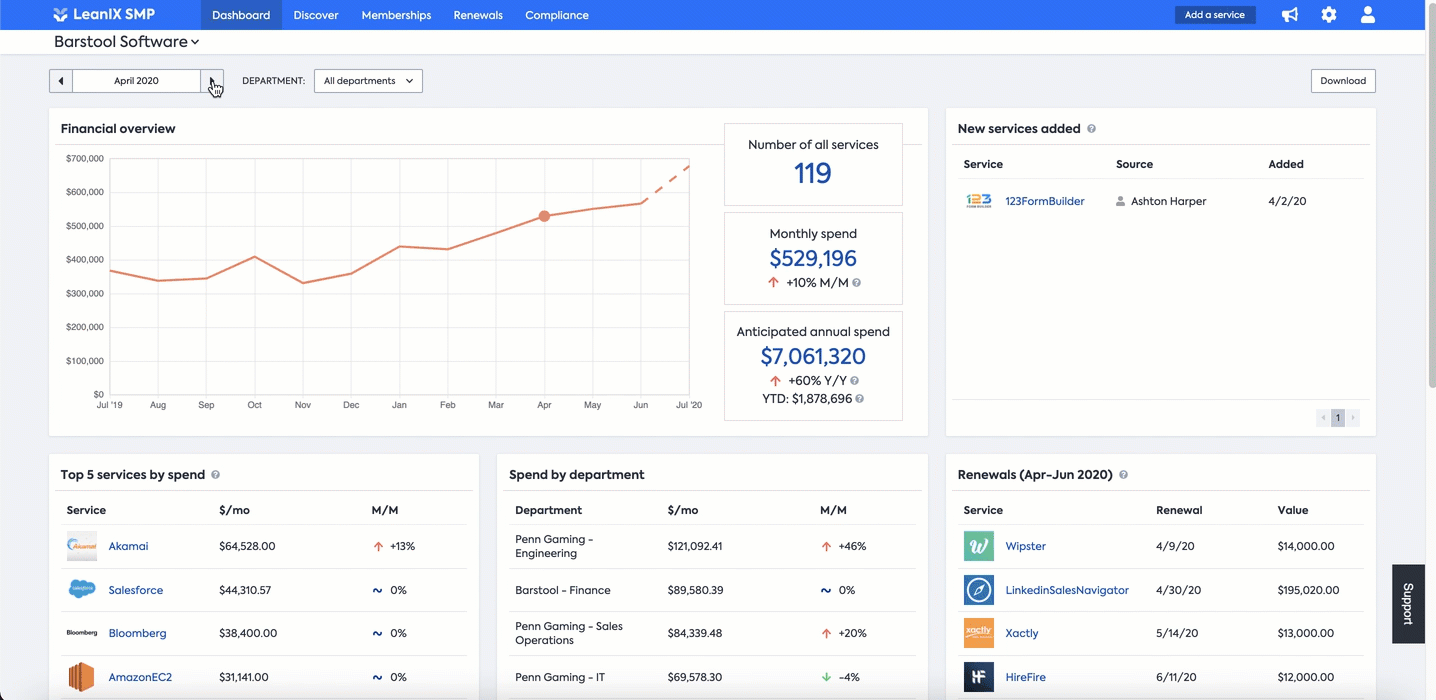Open the user profile icon
Image resolution: width=1436 pixels, height=700 pixels.
(x=1368, y=15)
